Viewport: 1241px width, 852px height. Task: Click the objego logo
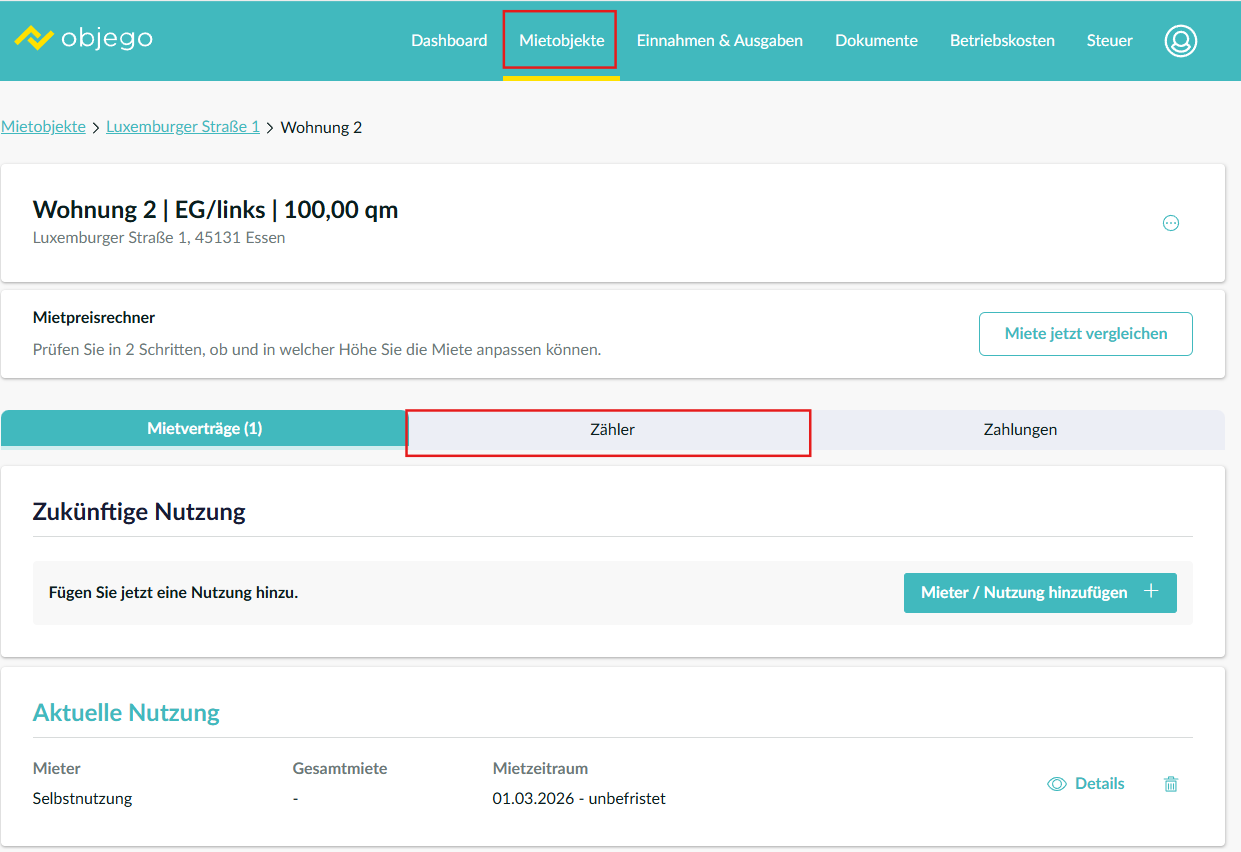coord(84,39)
